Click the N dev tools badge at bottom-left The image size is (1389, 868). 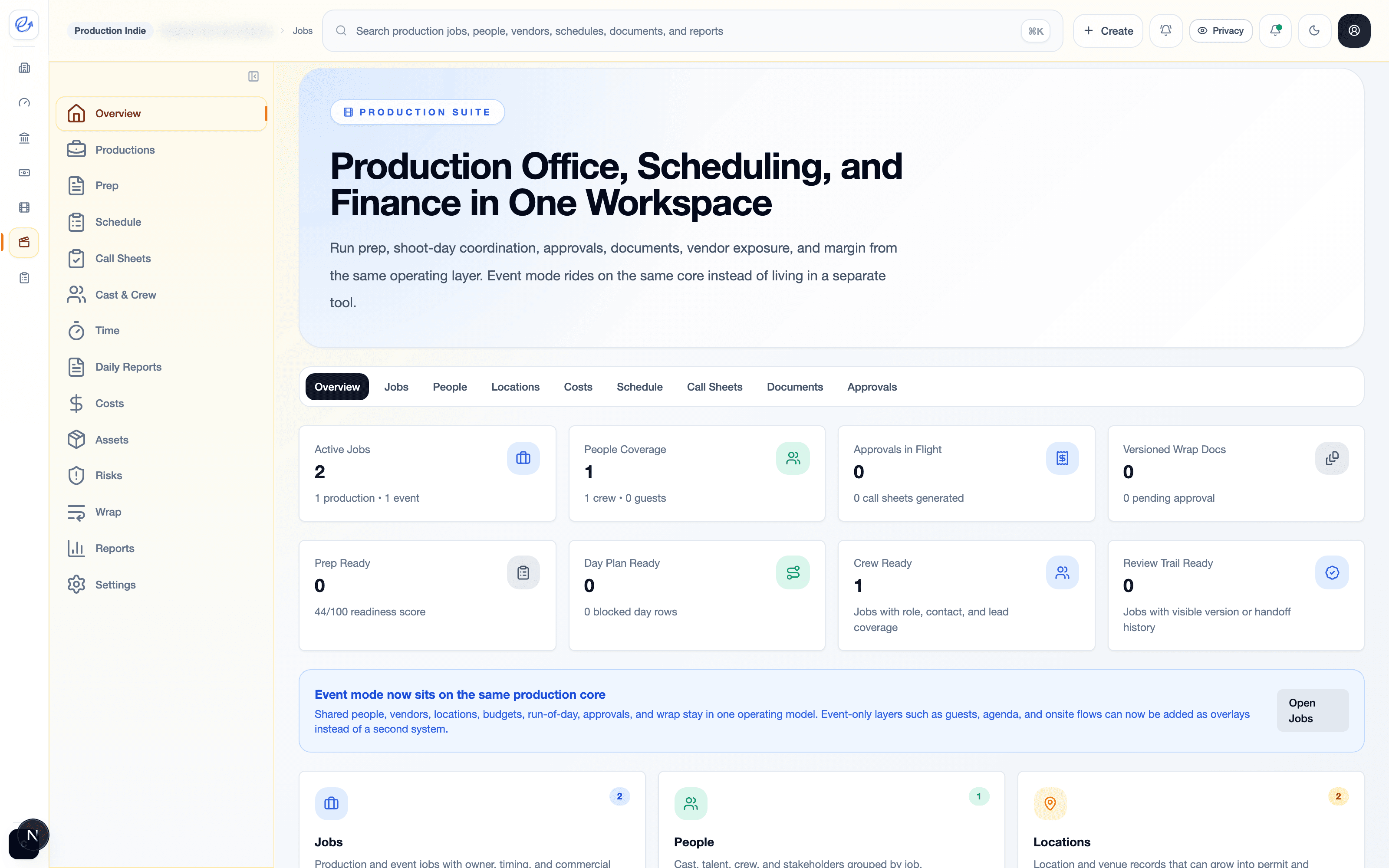click(33, 835)
